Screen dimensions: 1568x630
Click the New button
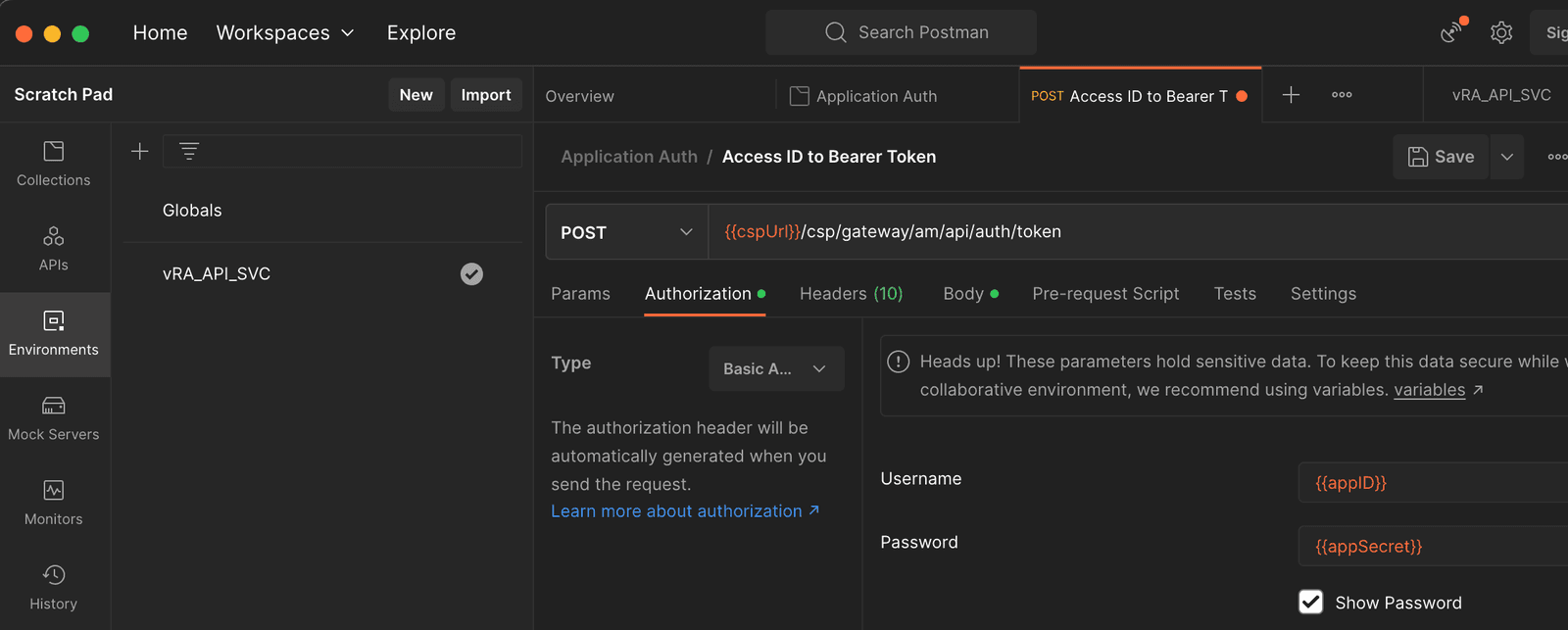click(x=416, y=95)
